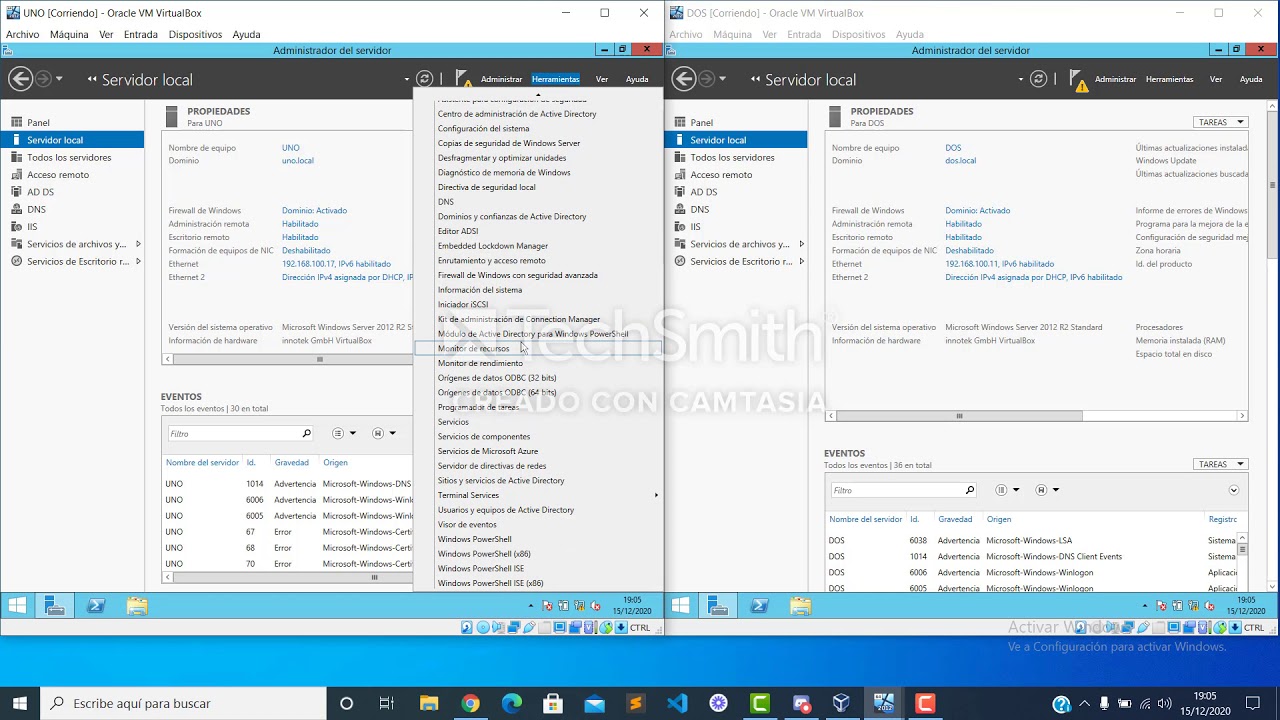The height and width of the screenshot is (720, 1280).
Task: Open the Administrar menu in the UNO window
Action: (x=501, y=79)
